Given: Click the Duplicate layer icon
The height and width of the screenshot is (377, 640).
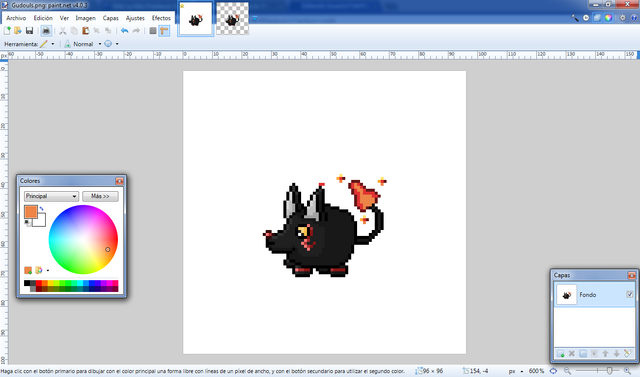Looking at the screenshot, I should tap(583, 354).
